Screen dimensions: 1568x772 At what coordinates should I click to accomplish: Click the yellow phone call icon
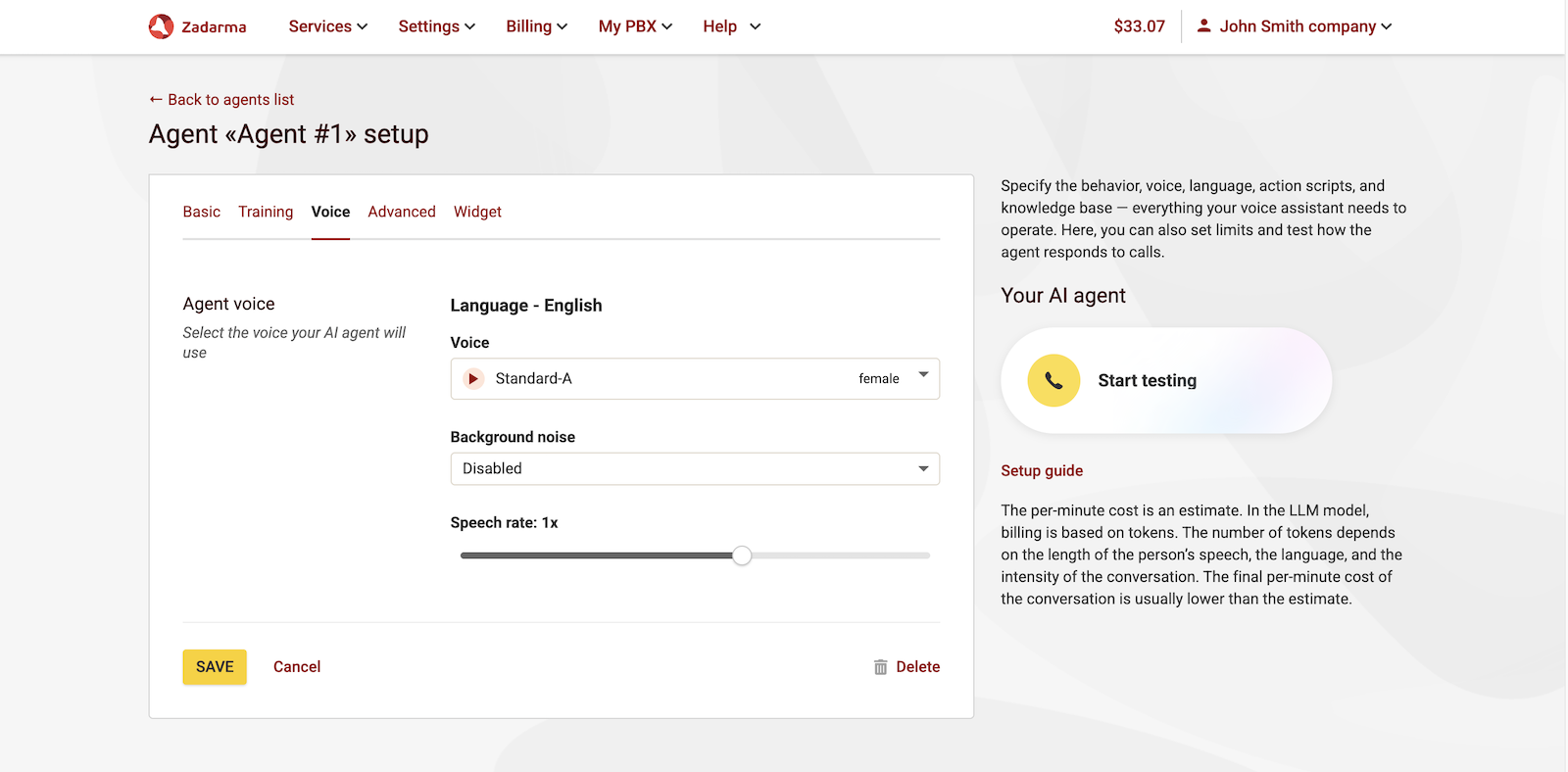click(x=1053, y=380)
